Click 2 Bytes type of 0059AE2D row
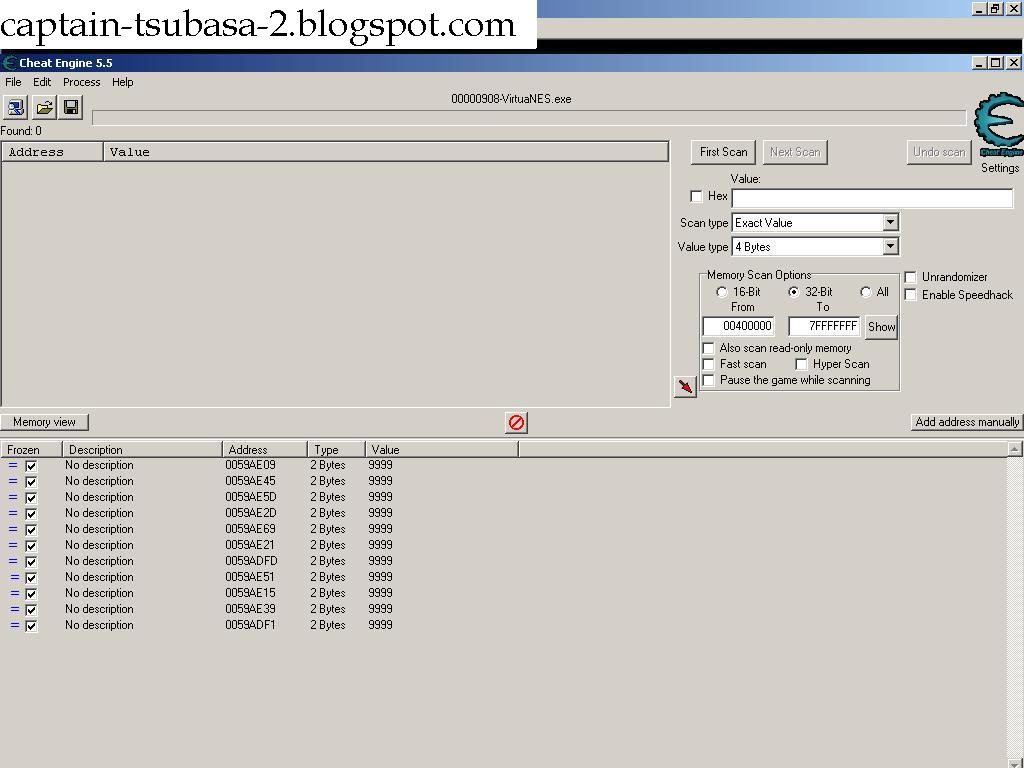Screen dimensions: 1024x768 [x=328, y=513]
